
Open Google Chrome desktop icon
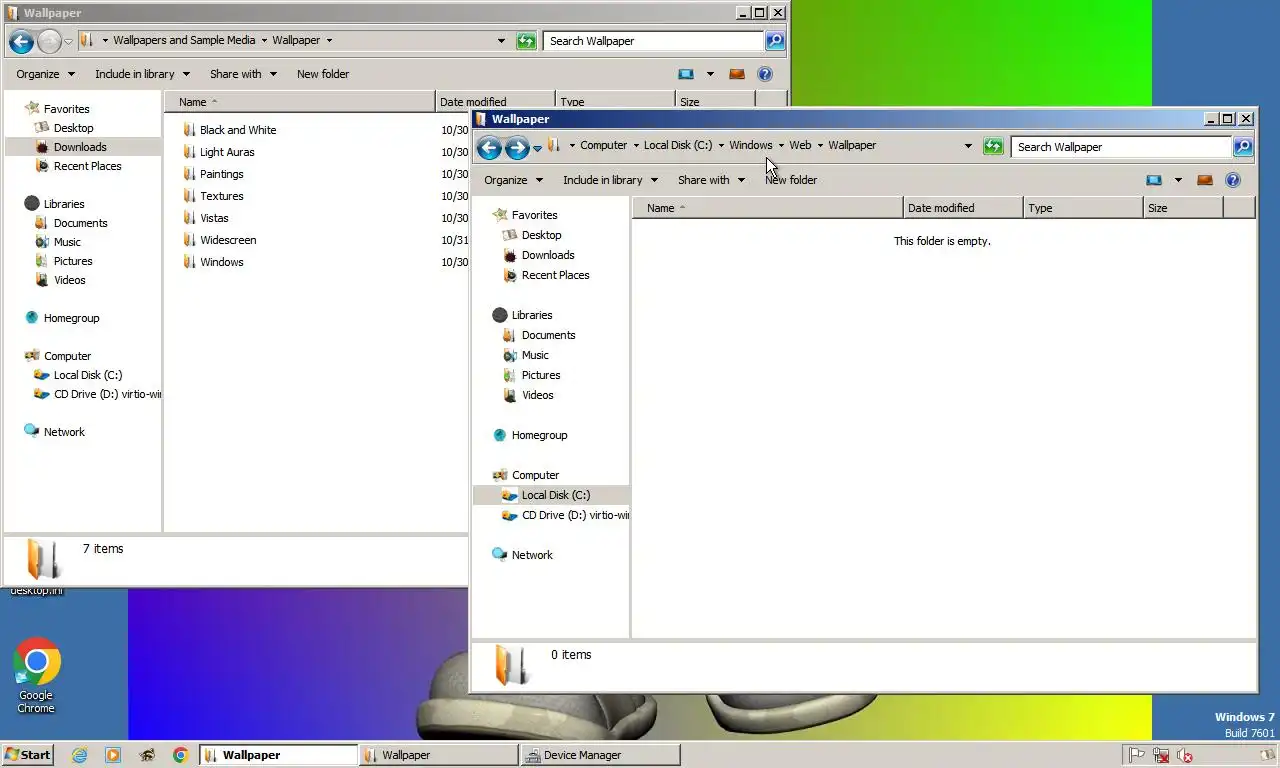36,675
